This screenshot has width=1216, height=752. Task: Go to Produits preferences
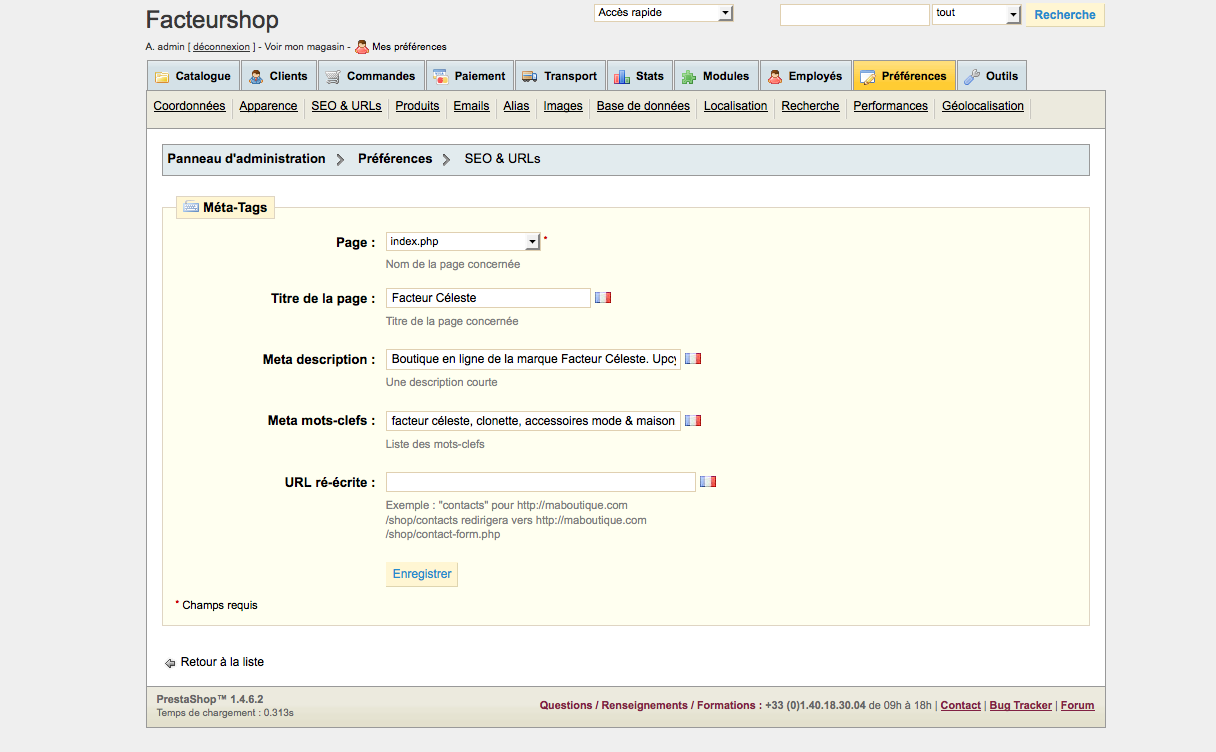pyautogui.click(x=417, y=106)
